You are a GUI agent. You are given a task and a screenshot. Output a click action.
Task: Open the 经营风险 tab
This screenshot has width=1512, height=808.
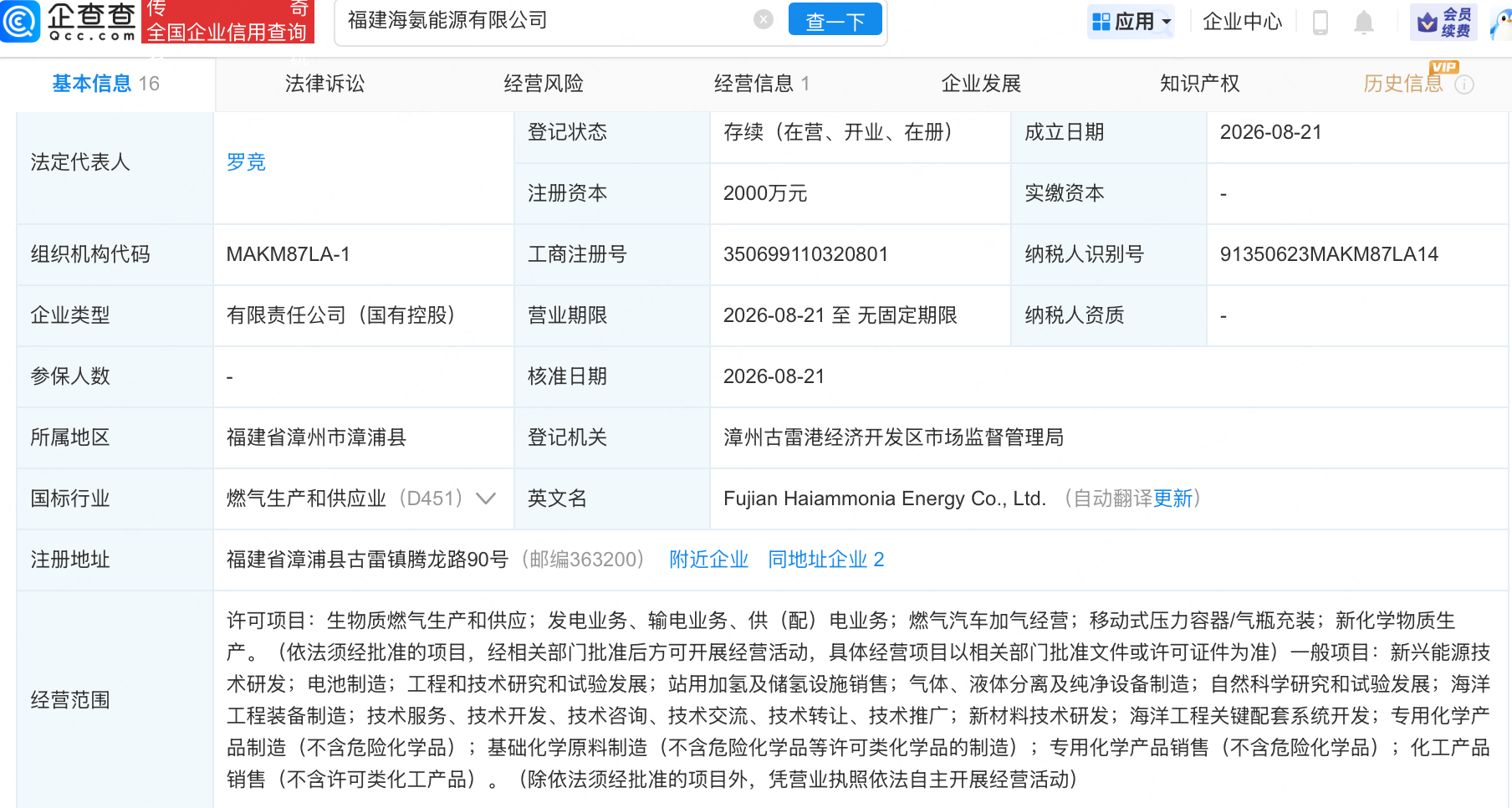544,84
